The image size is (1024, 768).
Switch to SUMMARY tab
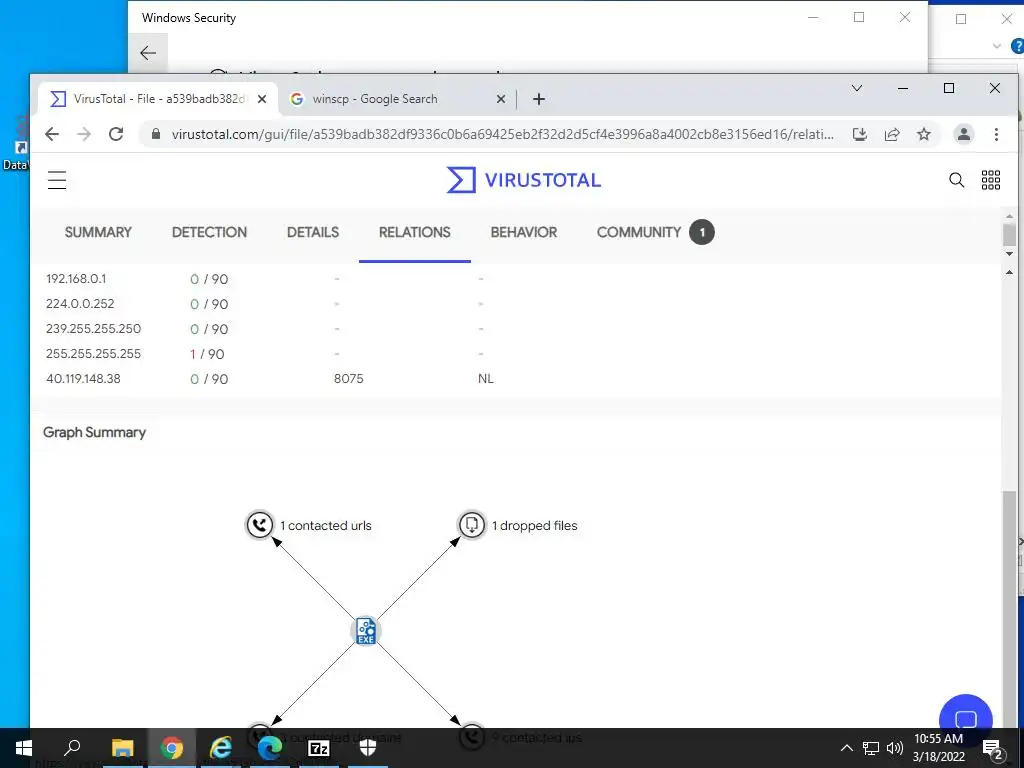(x=98, y=232)
